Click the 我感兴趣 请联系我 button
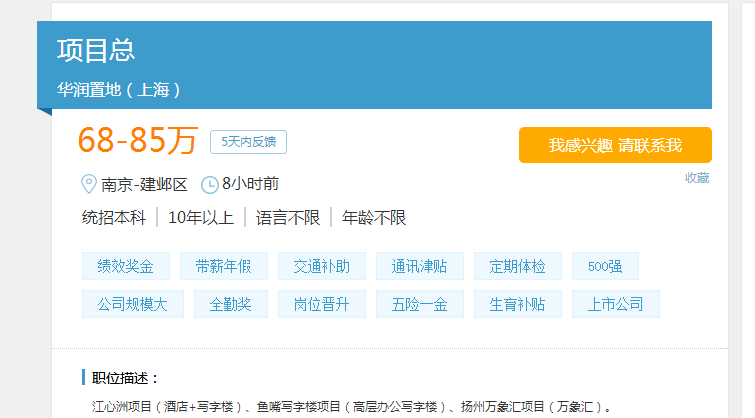Image resolution: width=755 pixels, height=418 pixels. point(615,145)
